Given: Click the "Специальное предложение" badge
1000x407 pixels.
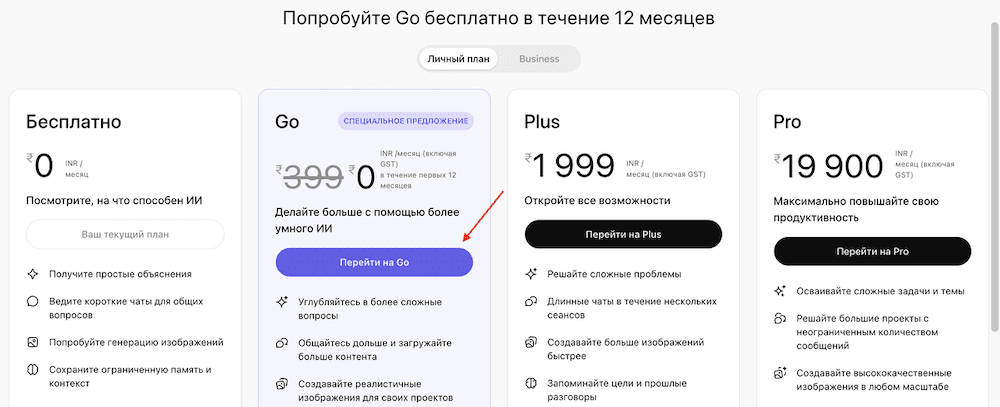Looking at the screenshot, I should 406,121.
